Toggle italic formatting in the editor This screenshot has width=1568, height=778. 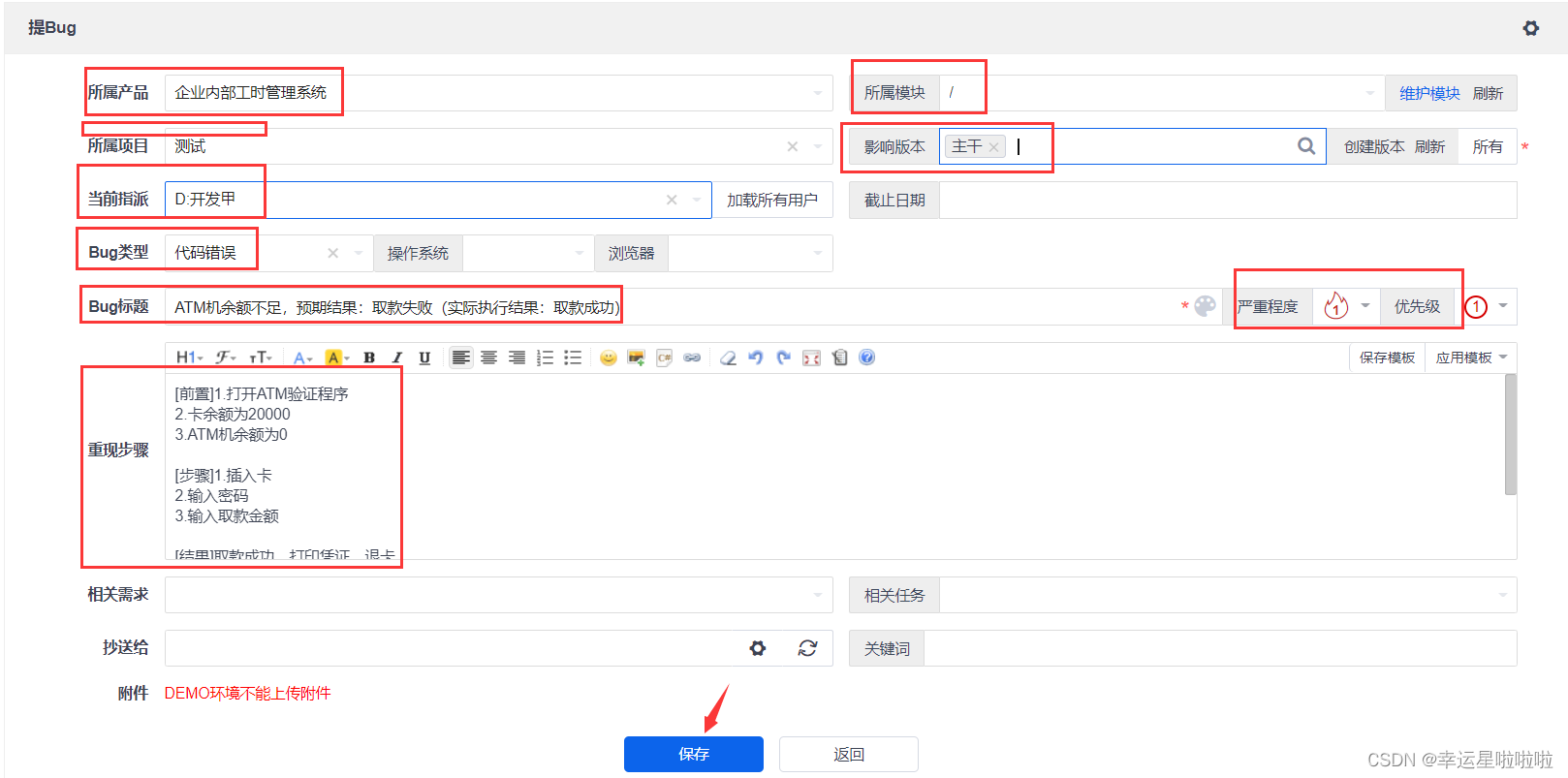click(x=396, y=358)
